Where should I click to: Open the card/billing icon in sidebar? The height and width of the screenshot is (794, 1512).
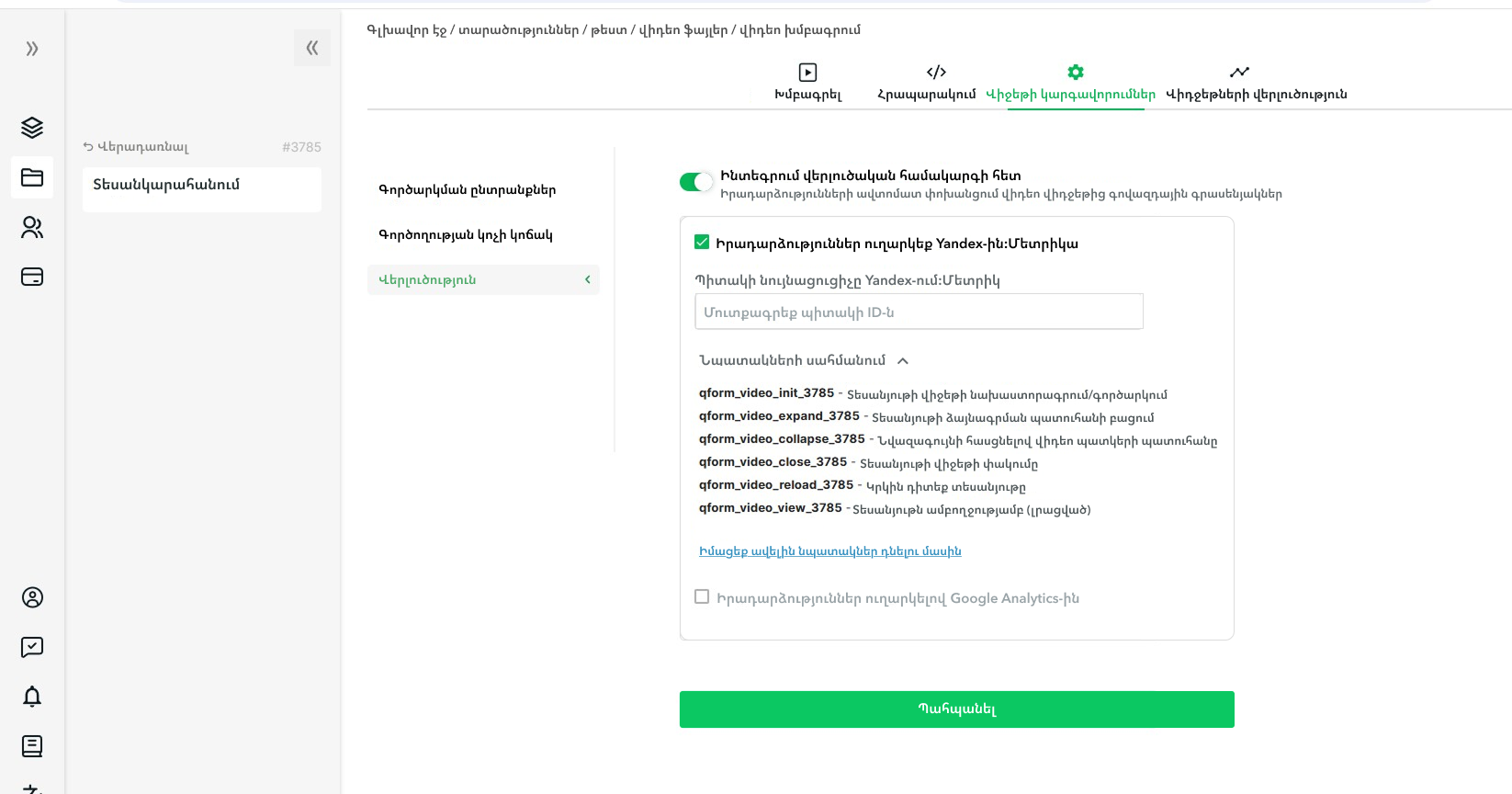click(32, 277)
